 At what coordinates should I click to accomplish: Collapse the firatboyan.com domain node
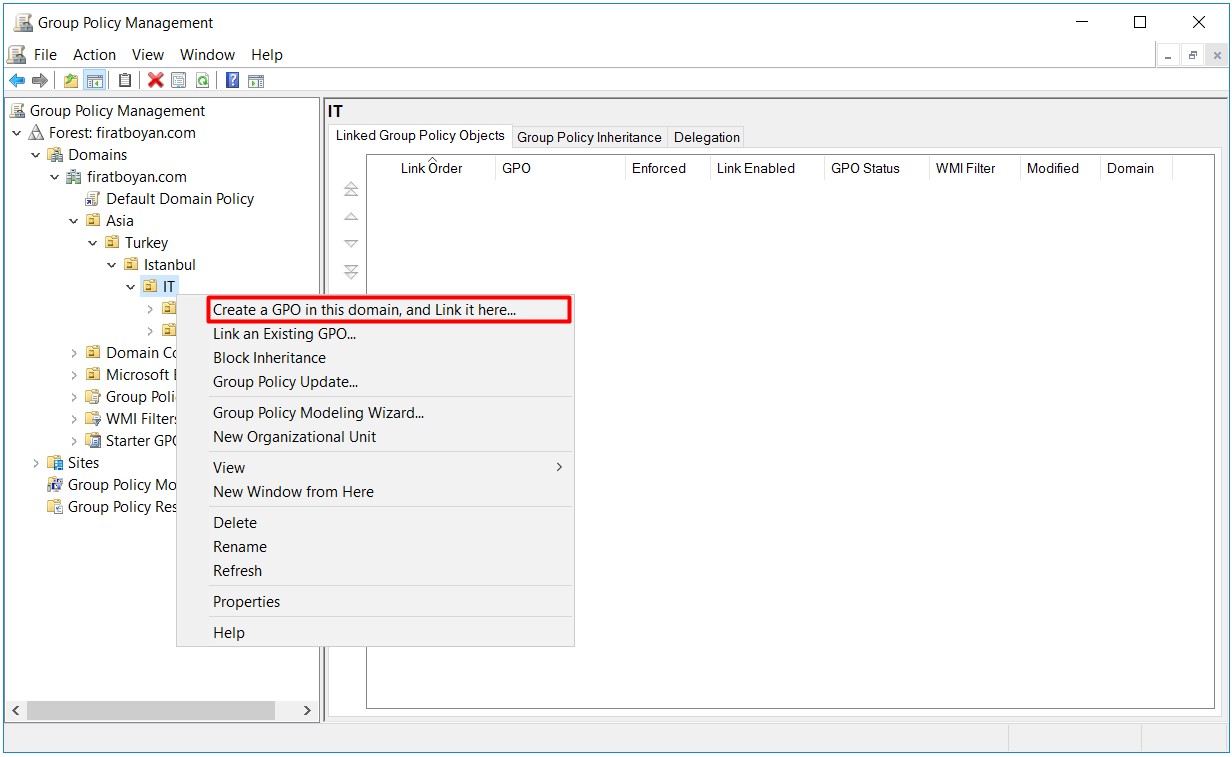click(55, 177)
